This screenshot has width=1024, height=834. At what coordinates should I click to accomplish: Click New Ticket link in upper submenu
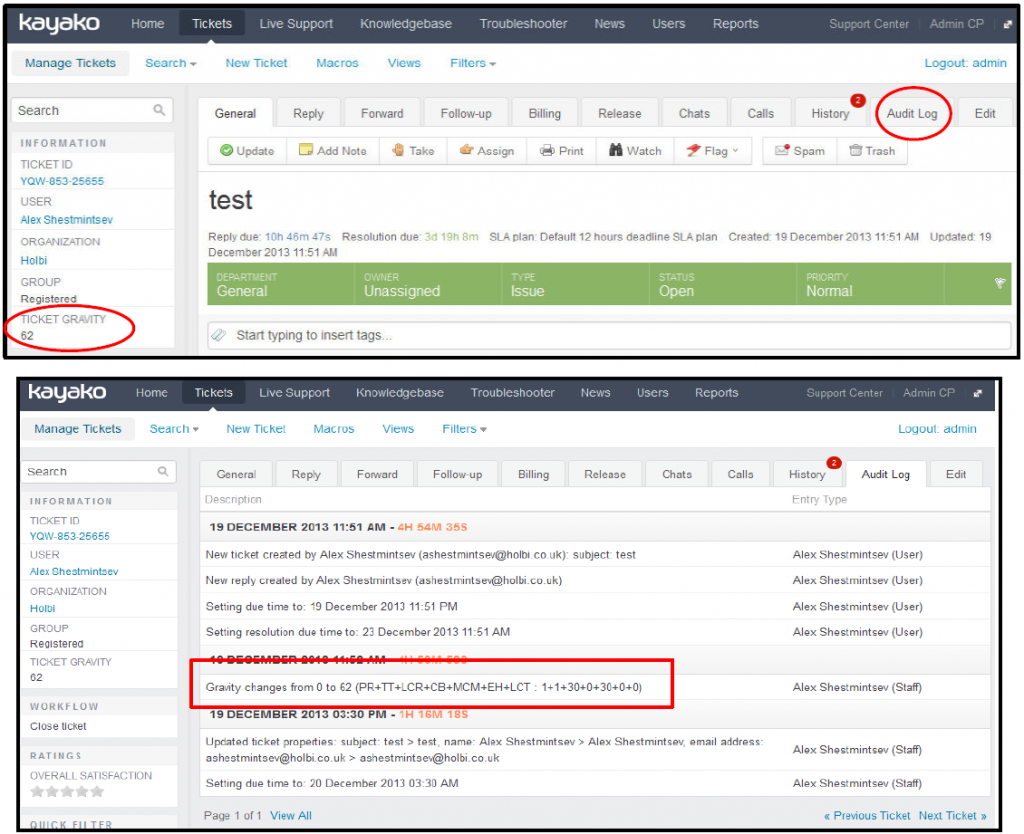(256, 63)
